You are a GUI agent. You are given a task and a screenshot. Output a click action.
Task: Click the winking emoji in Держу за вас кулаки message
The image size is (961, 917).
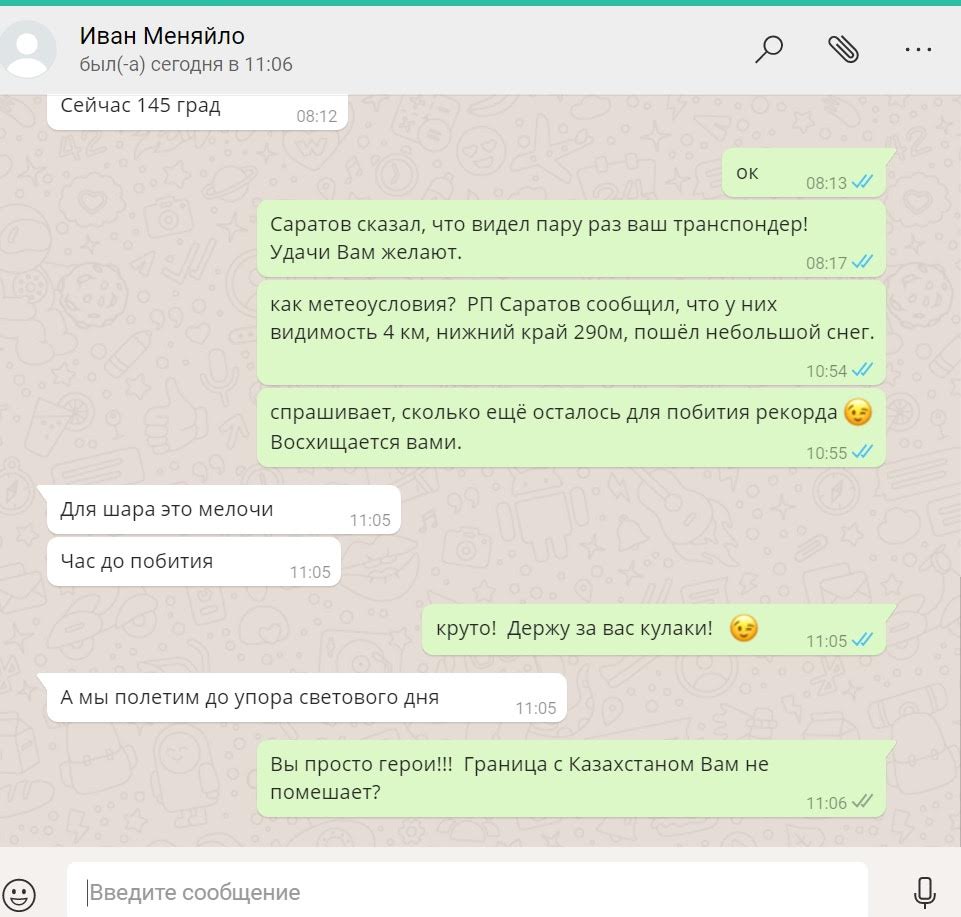pos(743,628)
